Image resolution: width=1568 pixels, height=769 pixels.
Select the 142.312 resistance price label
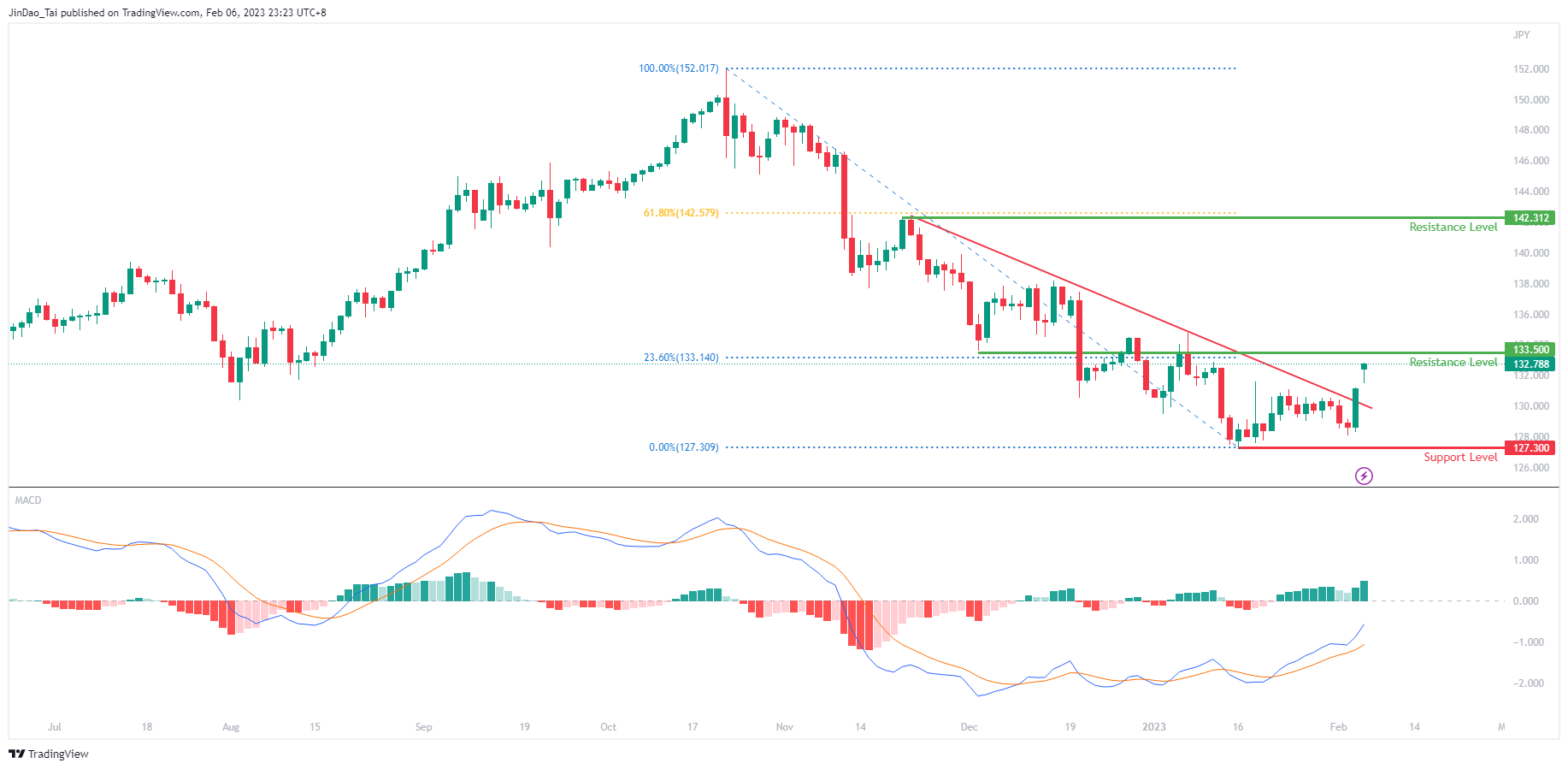[1530, 218]
